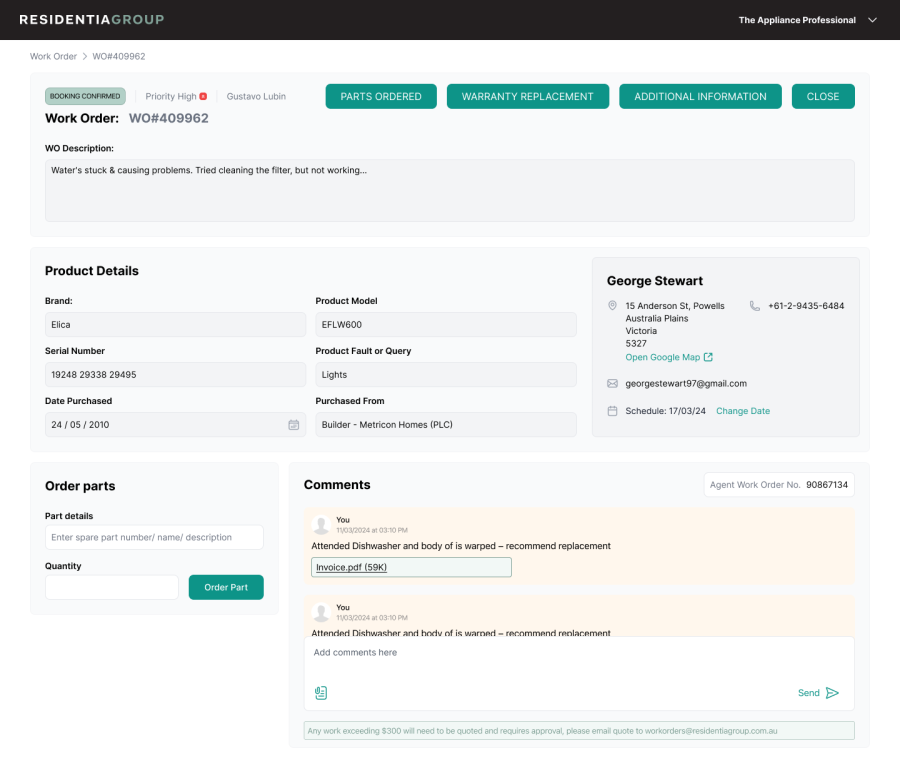Click the Gustavo Lubin assignee name
This screenshot has width=900, height=763.
coord(256,96)
